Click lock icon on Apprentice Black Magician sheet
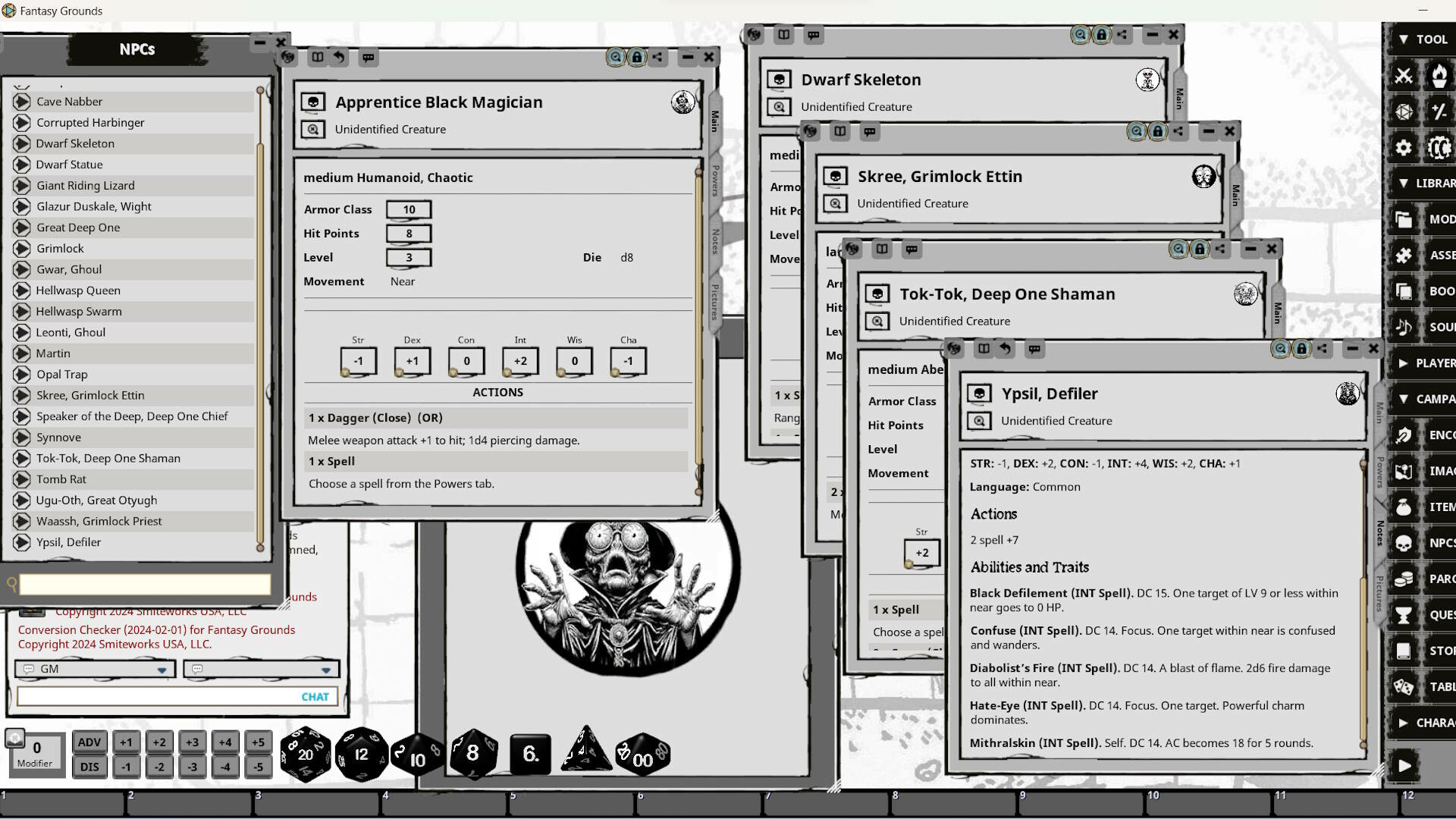 pos(637,57)
